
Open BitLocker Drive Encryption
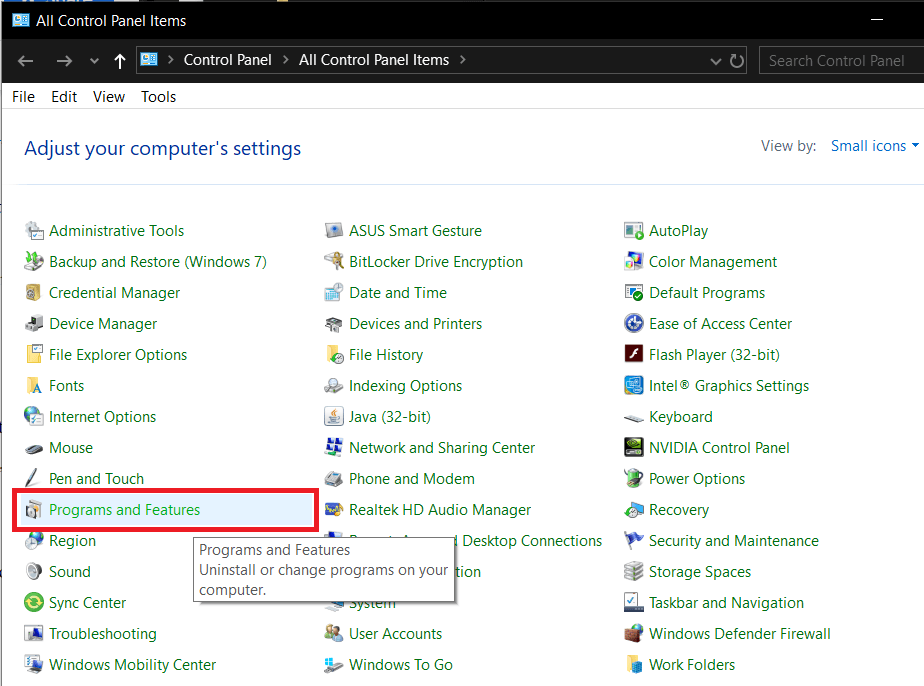click(x=436, y=261)
